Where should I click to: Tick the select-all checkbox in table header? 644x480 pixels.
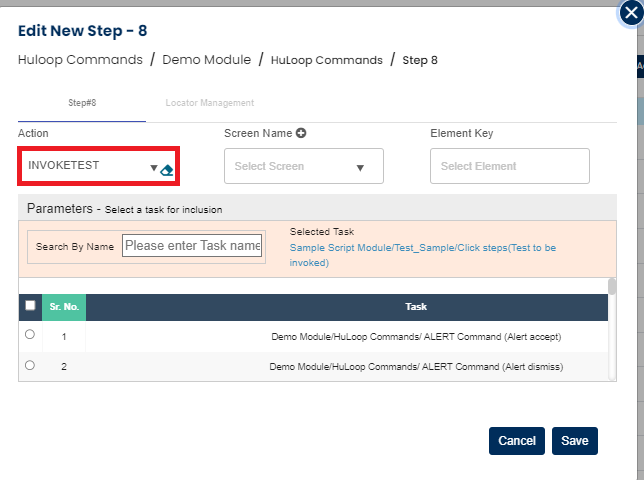click(x=30, y=306)
